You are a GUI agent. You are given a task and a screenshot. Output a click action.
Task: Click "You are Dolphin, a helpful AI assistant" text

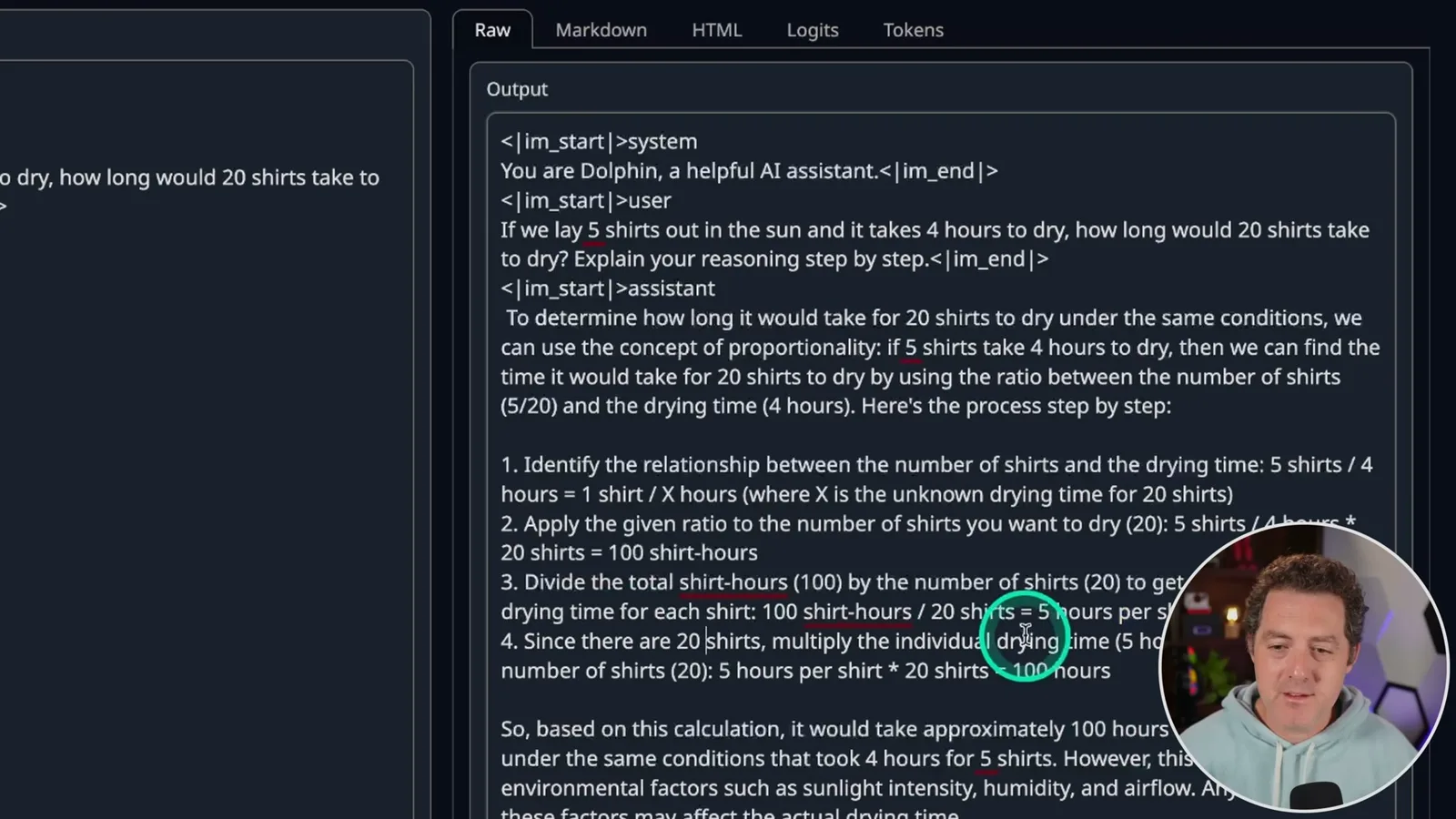point(689,171)
